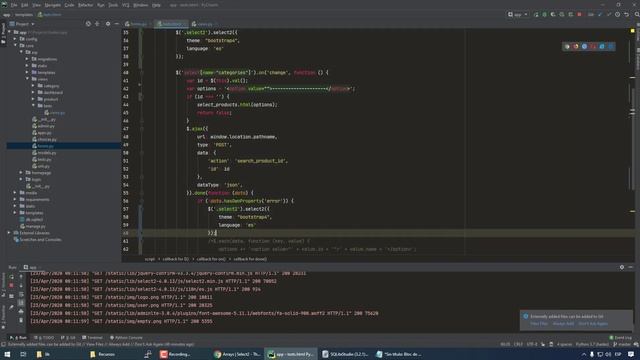This screenshot has height=360, width=640.
Task: Collapse the core folder
Action: (16, 46)
